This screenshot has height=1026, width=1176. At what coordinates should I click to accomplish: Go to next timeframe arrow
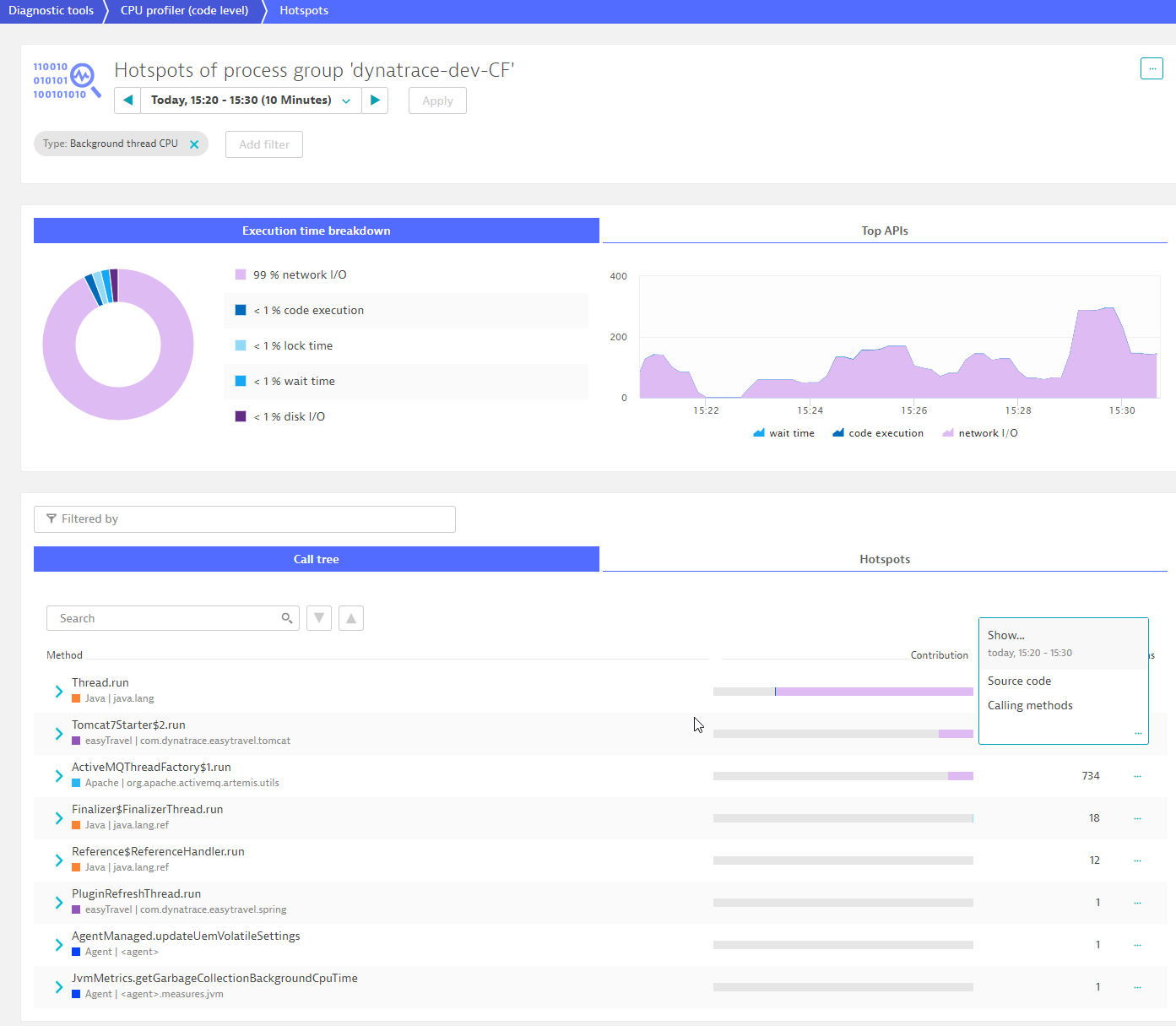click(x=375, y=100)
